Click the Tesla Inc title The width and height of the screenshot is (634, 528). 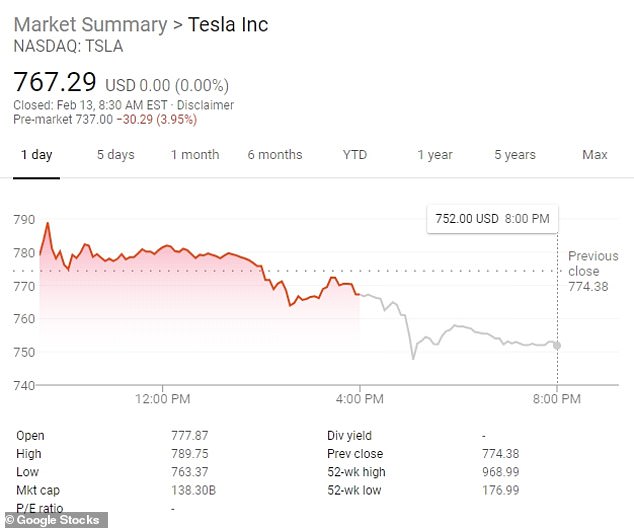(x=229, y=24)
